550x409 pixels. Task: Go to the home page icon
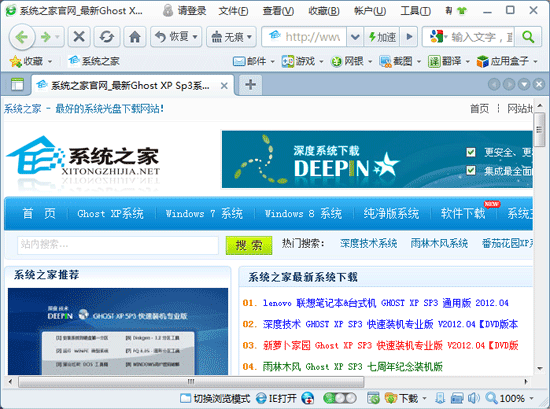135,37
